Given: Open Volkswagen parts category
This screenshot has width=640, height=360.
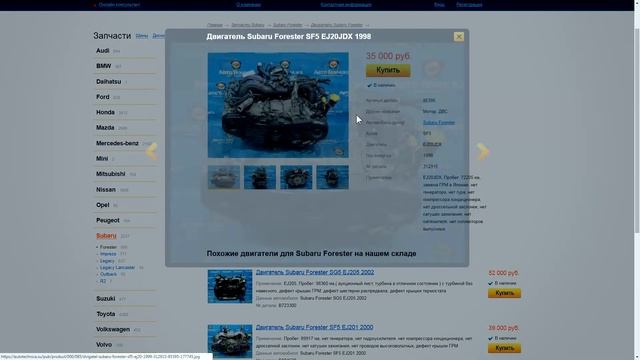Looking at the screenshot, I should pyautogui.click(x=113, y=329).
